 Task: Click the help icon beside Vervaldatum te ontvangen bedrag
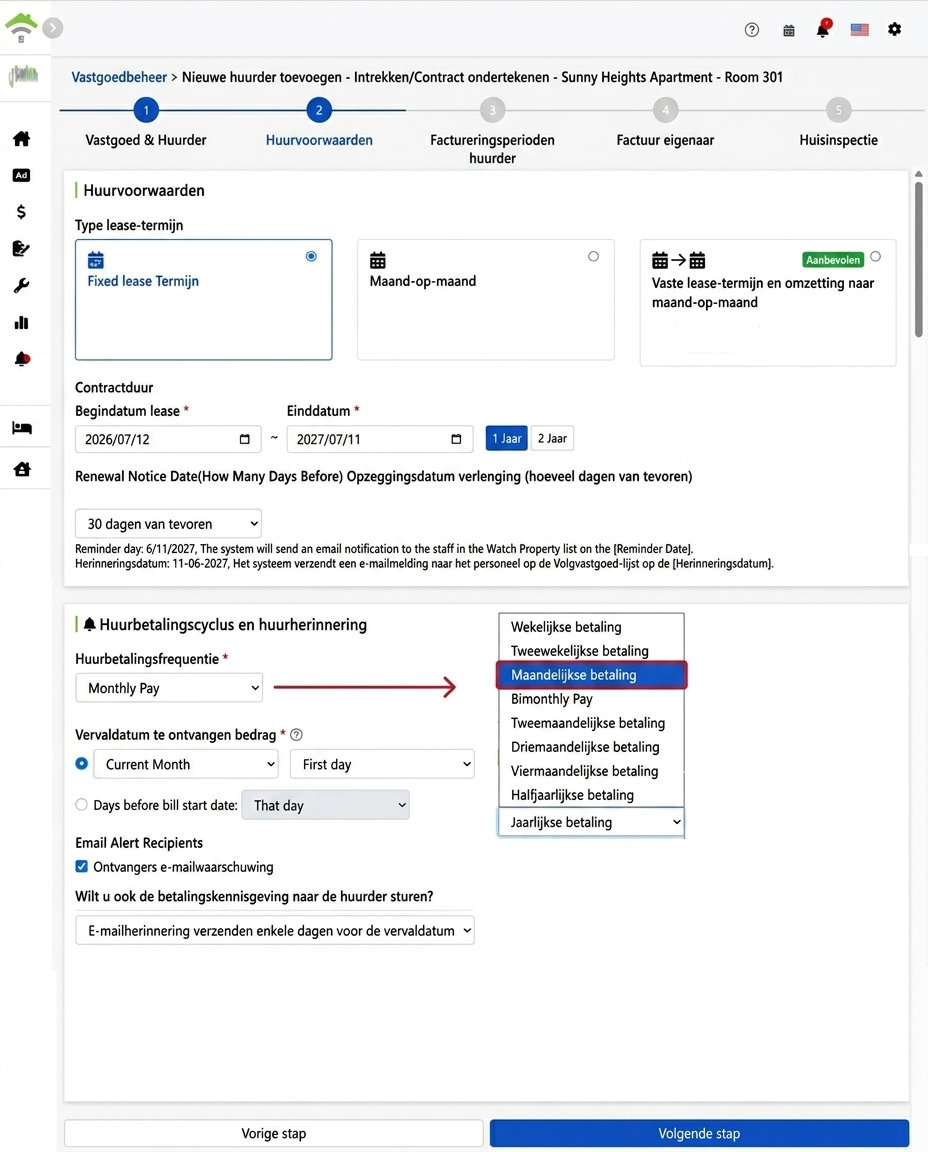tap(296, 735)
